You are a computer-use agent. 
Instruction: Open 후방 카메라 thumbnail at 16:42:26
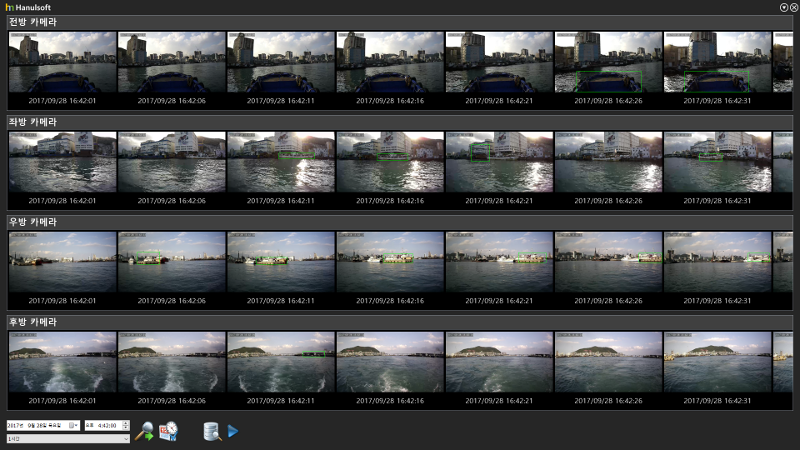[x=608, y=361]
